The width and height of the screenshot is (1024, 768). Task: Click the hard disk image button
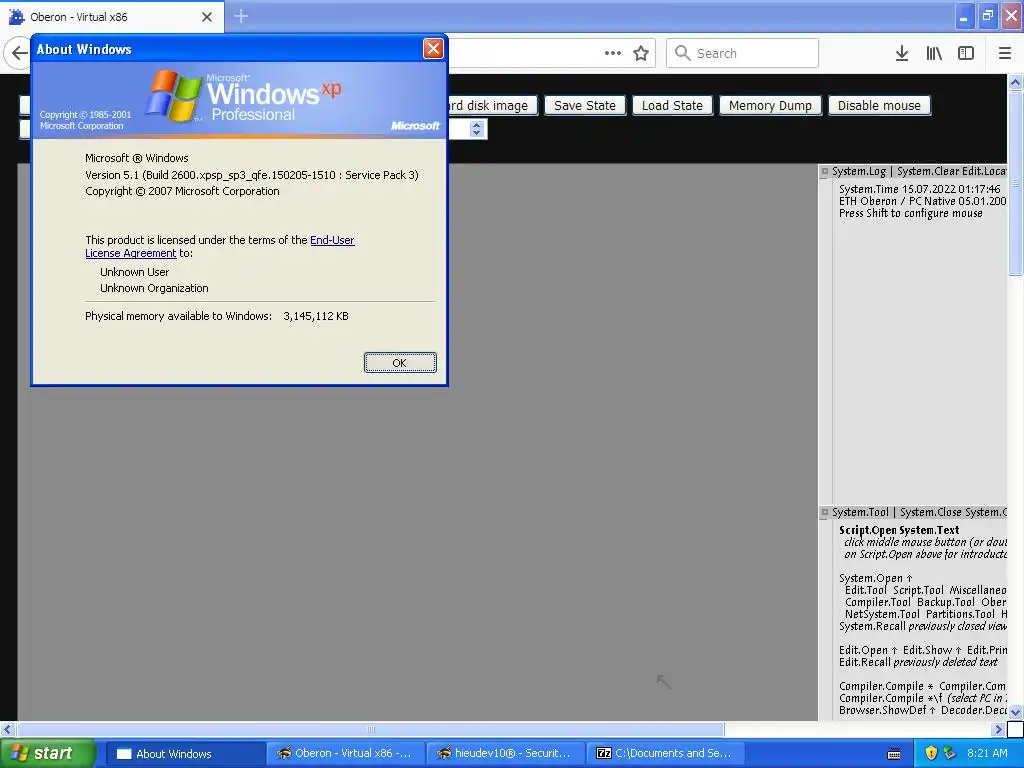click(x=492, y=106)
